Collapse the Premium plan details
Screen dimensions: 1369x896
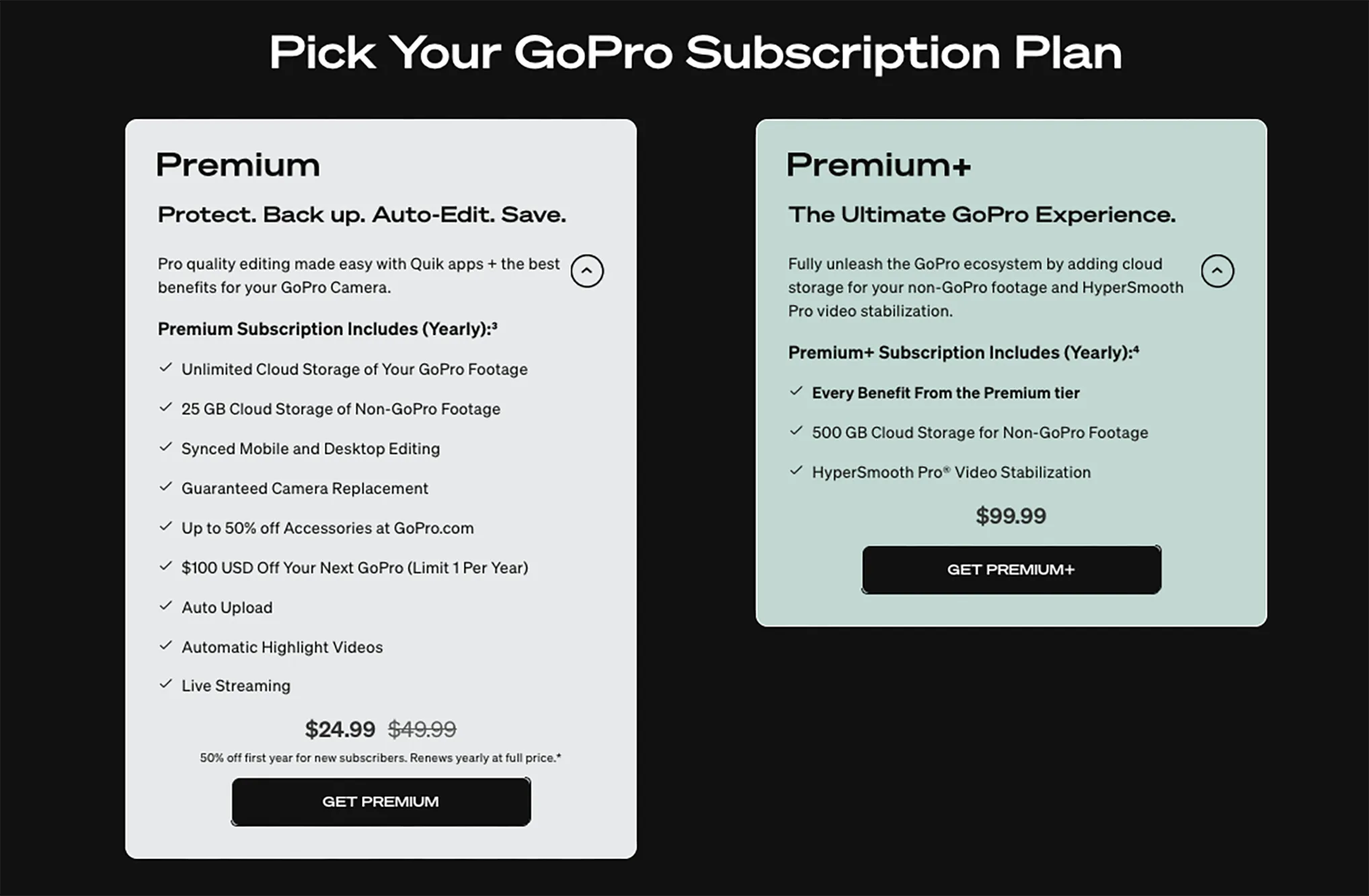click(586, 271)
